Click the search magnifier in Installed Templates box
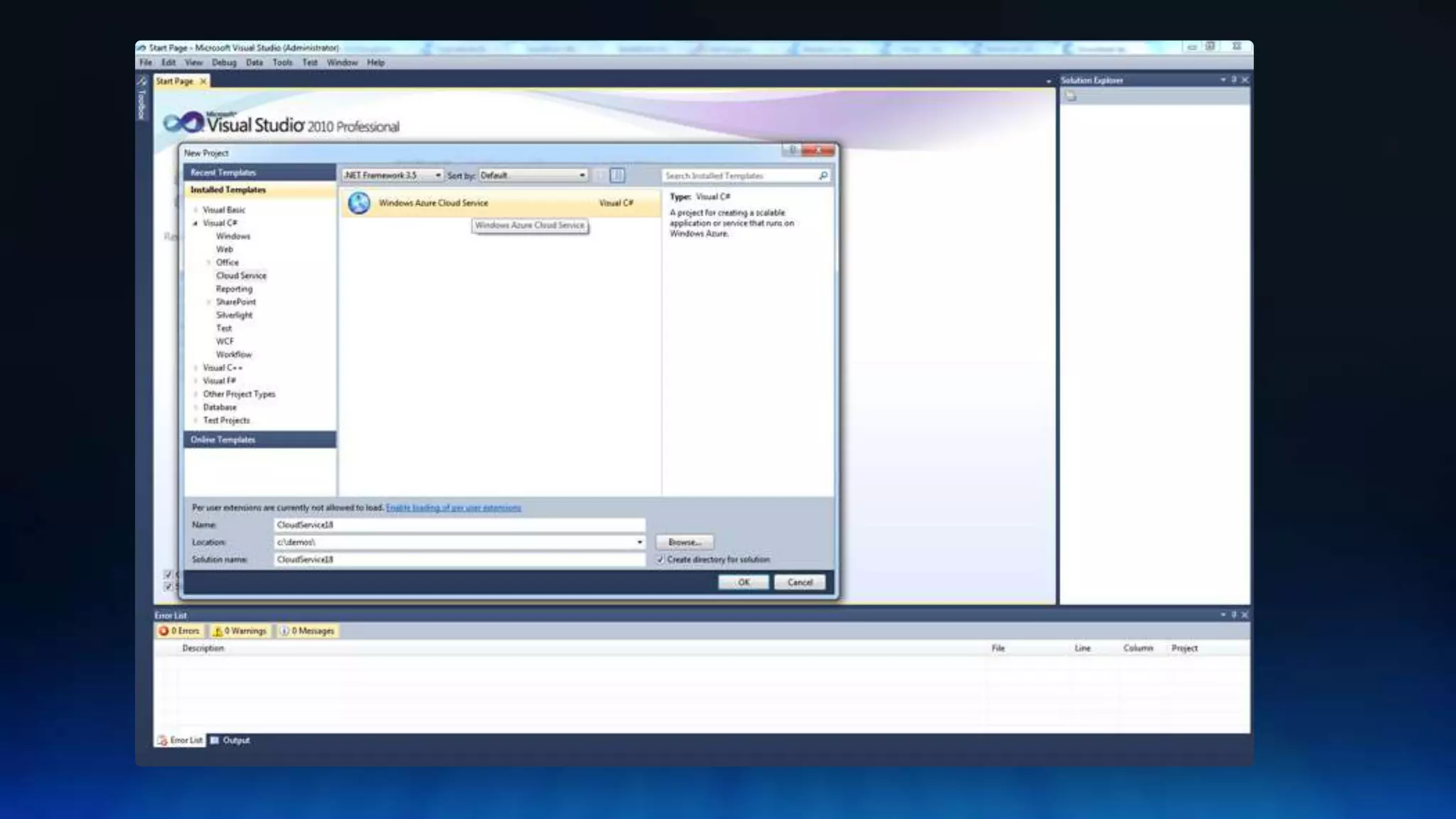This screenshot has width=1456, height=819. [x=823, y=176]
